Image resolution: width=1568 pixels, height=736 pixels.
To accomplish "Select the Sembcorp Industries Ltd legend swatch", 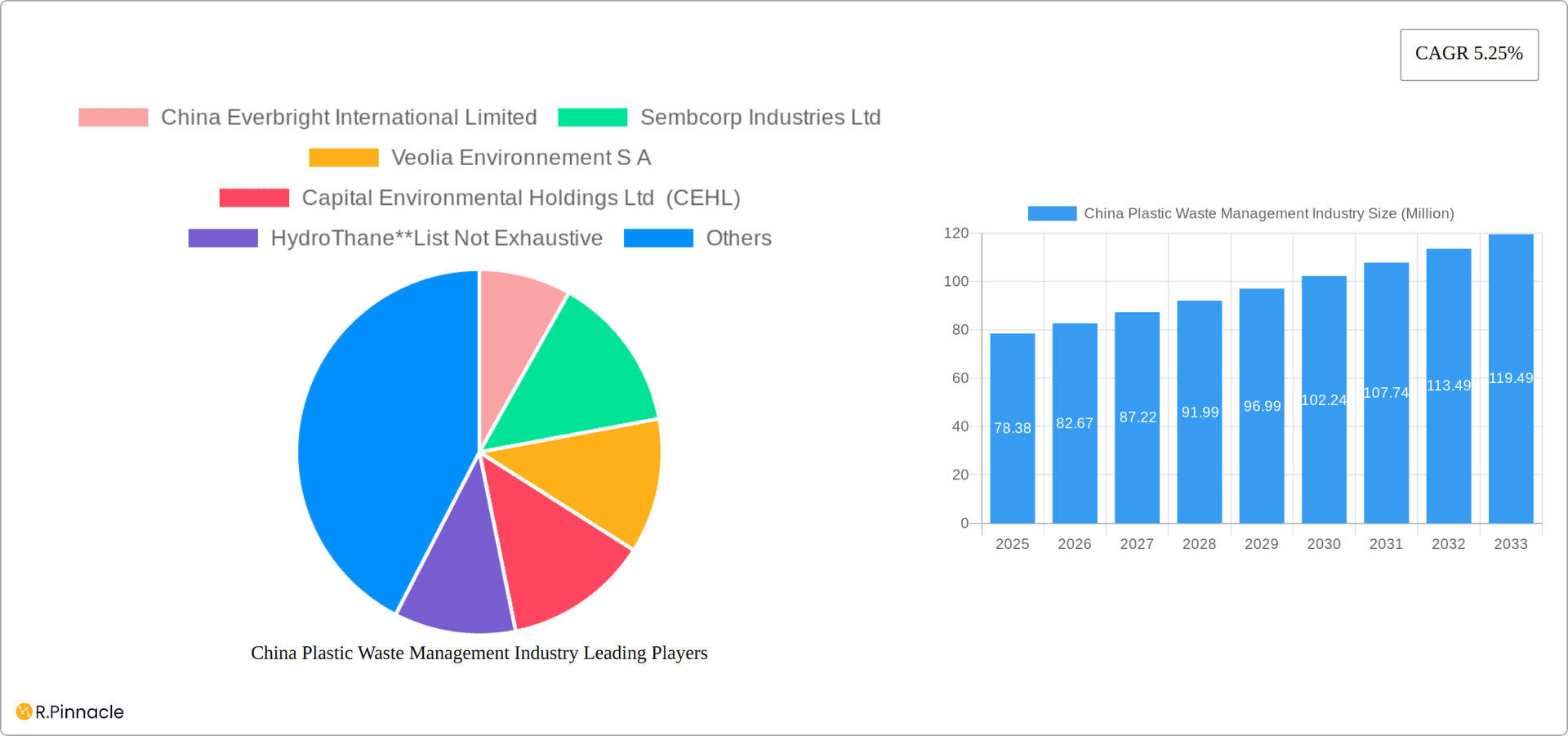I will point(590,117).
